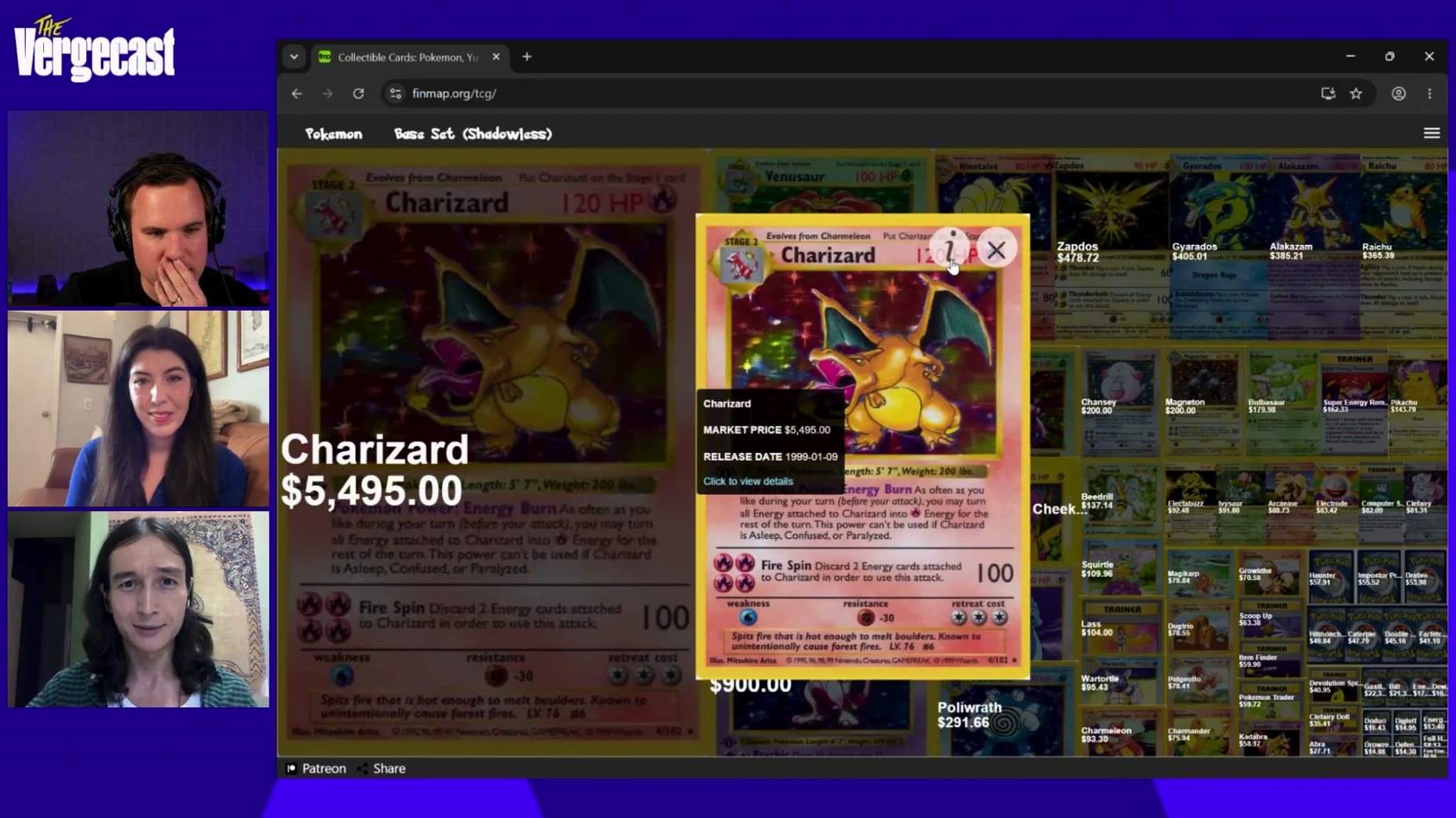Select the Magneton $200.00 card
This screenshot has height=818, width=1456.
1203,402
